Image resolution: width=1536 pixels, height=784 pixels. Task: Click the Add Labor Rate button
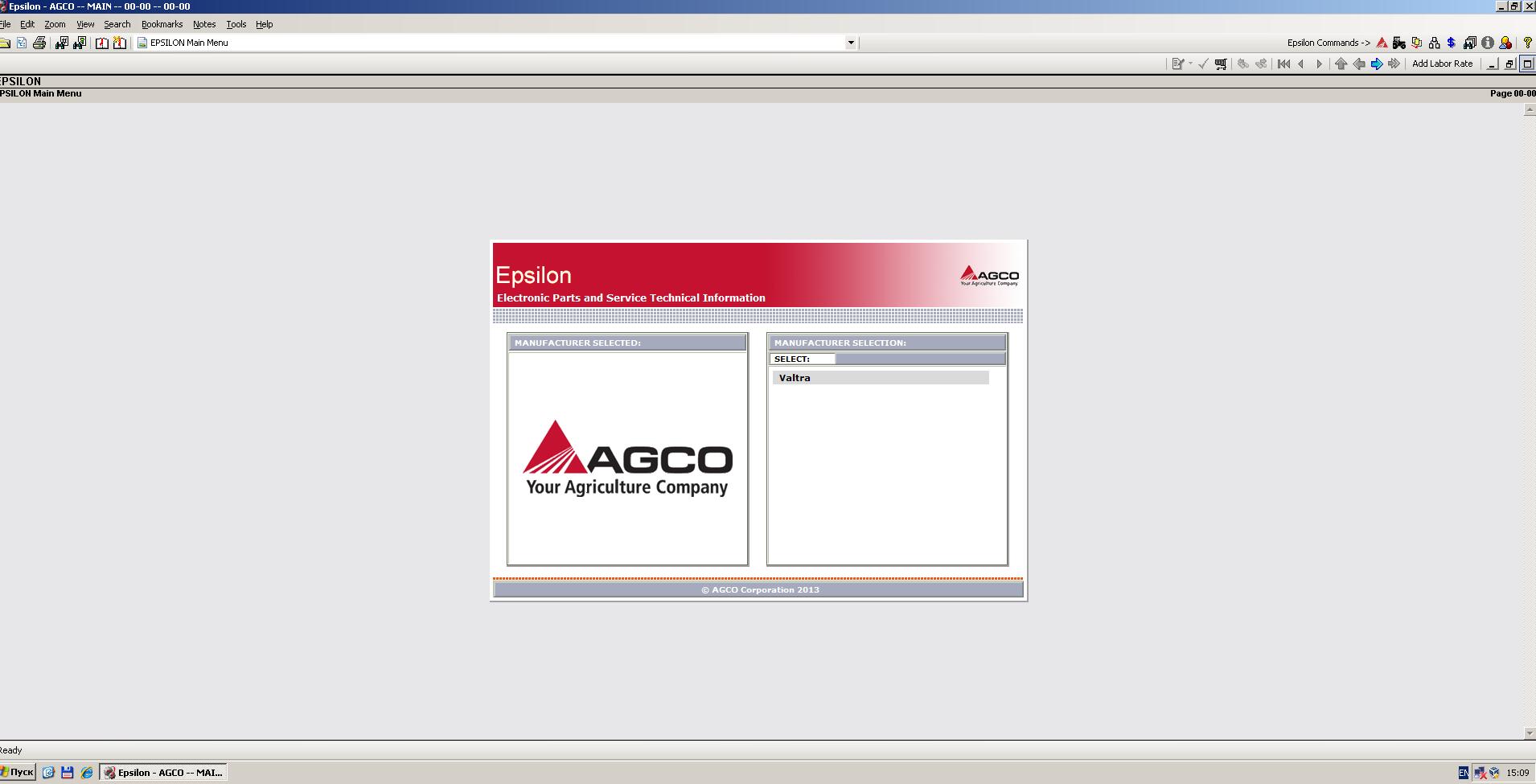click(x=1443, y=64)
